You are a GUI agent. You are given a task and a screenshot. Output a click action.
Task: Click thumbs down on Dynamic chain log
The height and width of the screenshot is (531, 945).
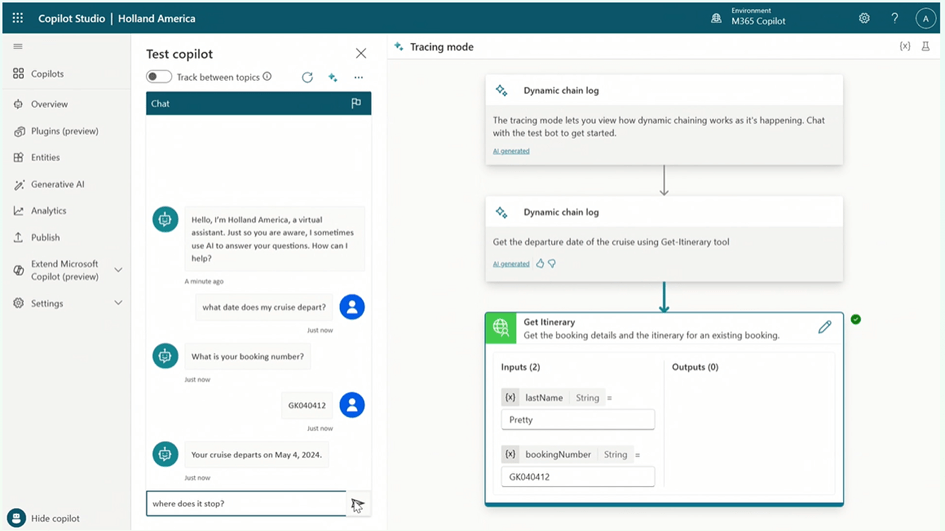click(x=552, y=264)
